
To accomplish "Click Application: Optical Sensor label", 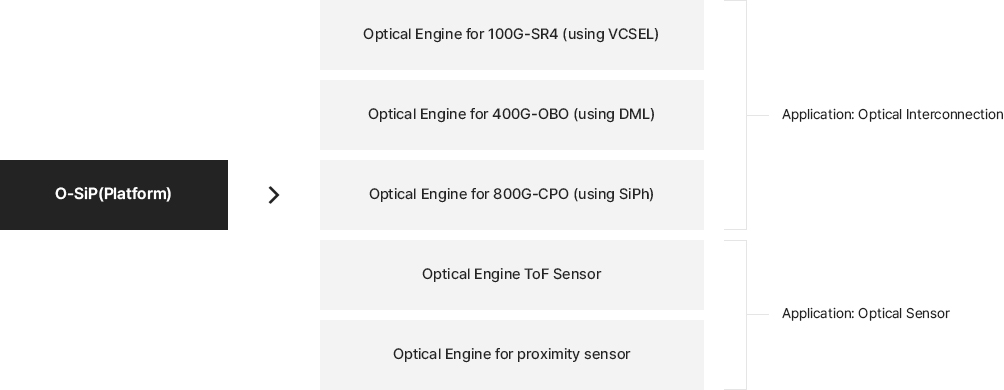I will pyautogui.click(x=866, y=314).
